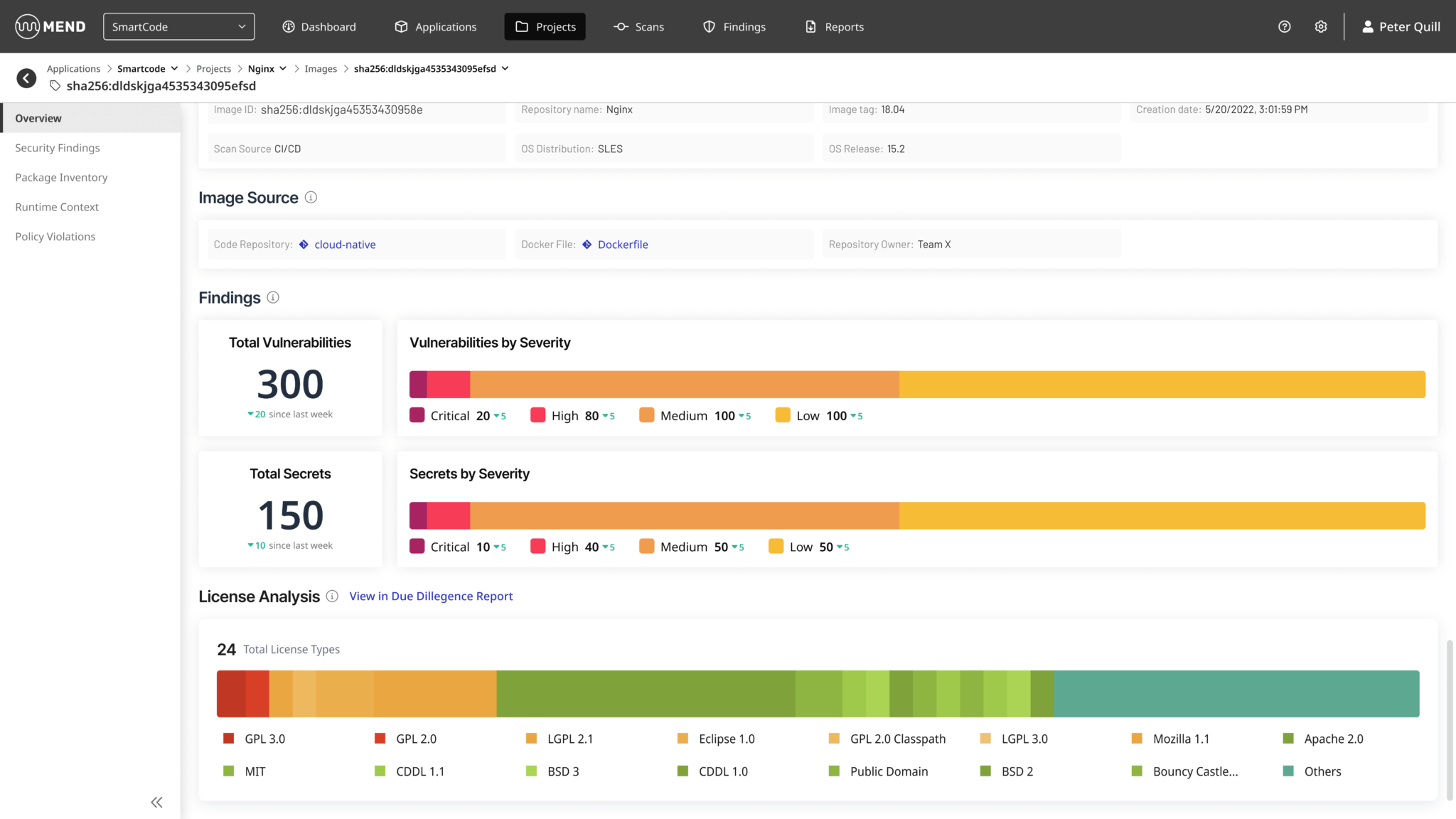Click the Others teal license swatch
This screenshot has width=1456, height=819.
[x=1288, y=771]
